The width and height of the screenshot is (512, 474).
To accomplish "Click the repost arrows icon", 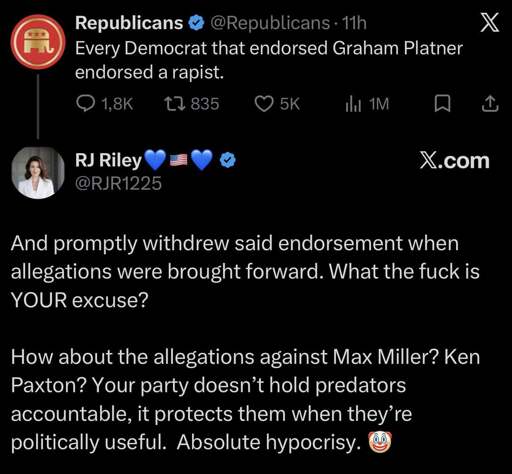I will tap(175, 103).
